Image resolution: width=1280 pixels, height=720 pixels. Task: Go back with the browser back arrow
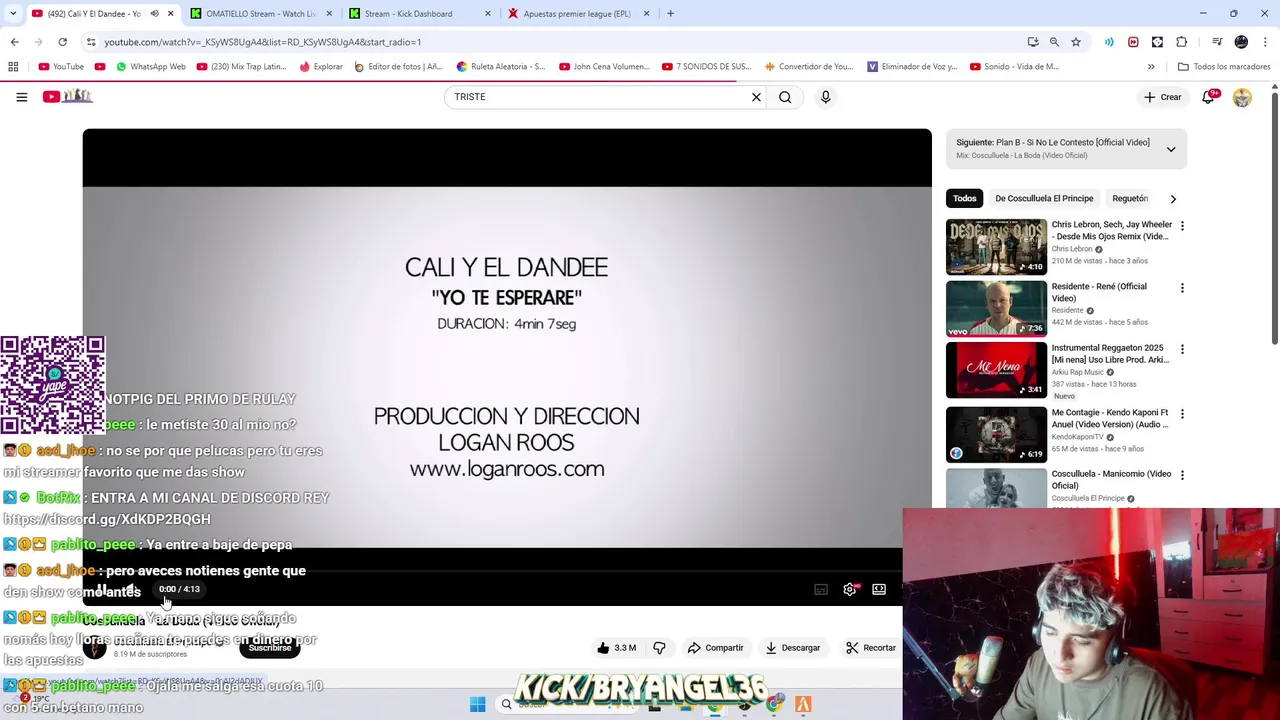click(14, 42)
